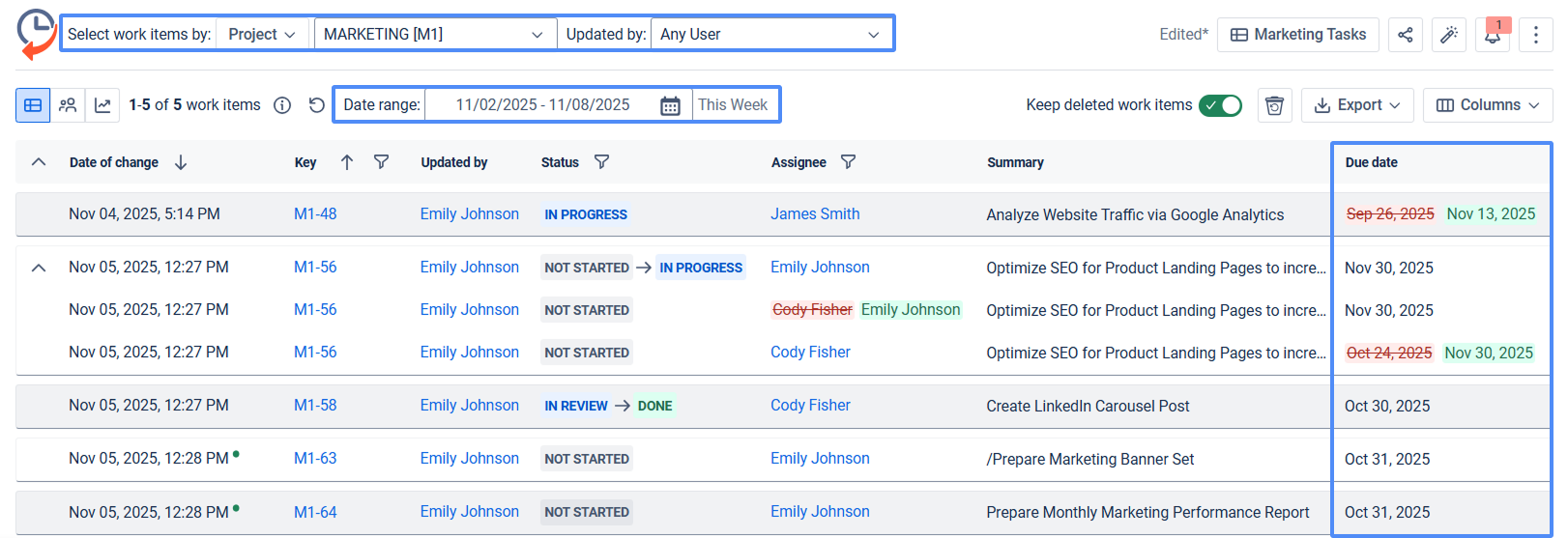
Task: Toggle Keep deleted work items switch
Action: (x=1220, y=105)
